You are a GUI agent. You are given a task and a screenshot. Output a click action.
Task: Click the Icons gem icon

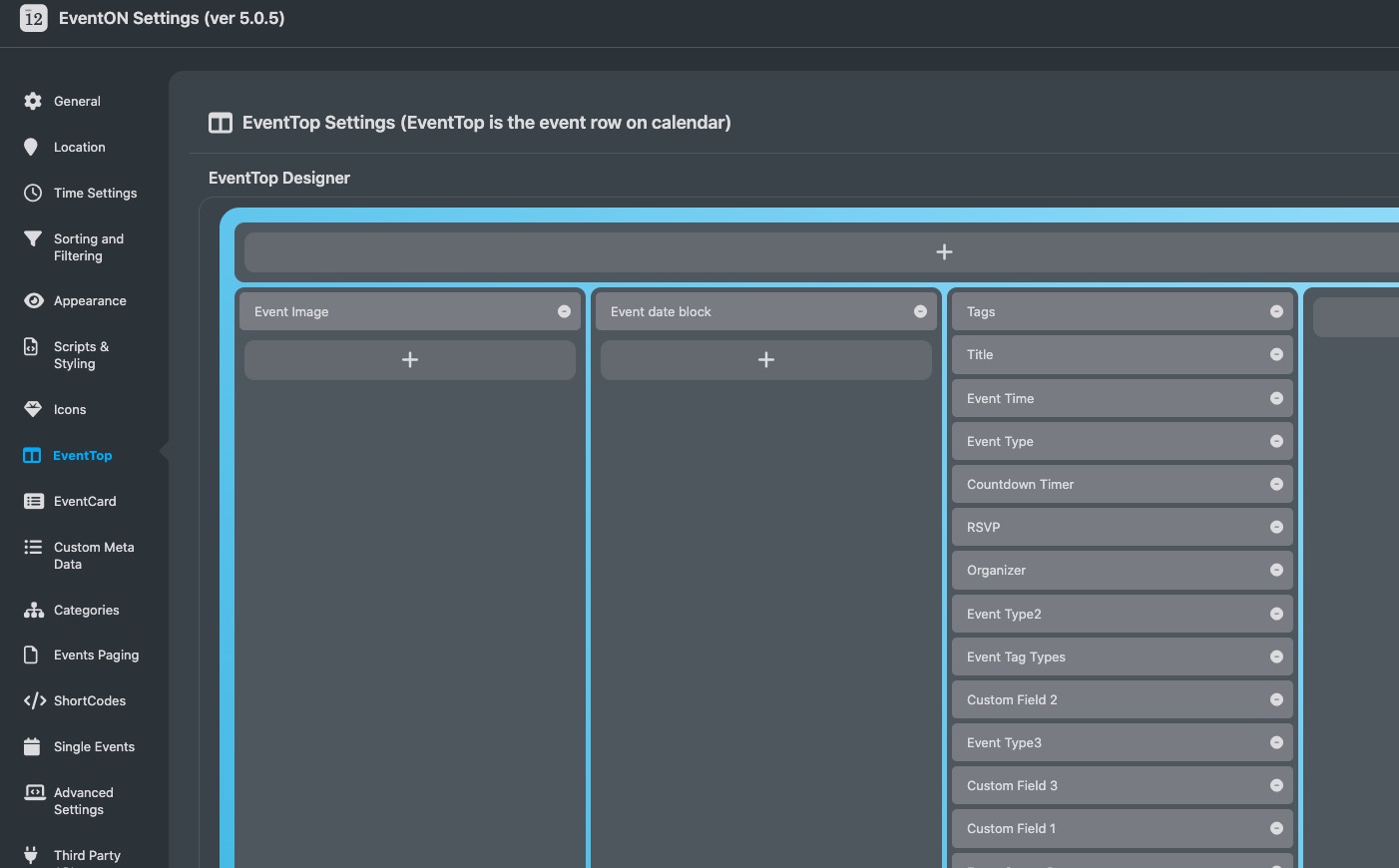(x=33, y=409)
